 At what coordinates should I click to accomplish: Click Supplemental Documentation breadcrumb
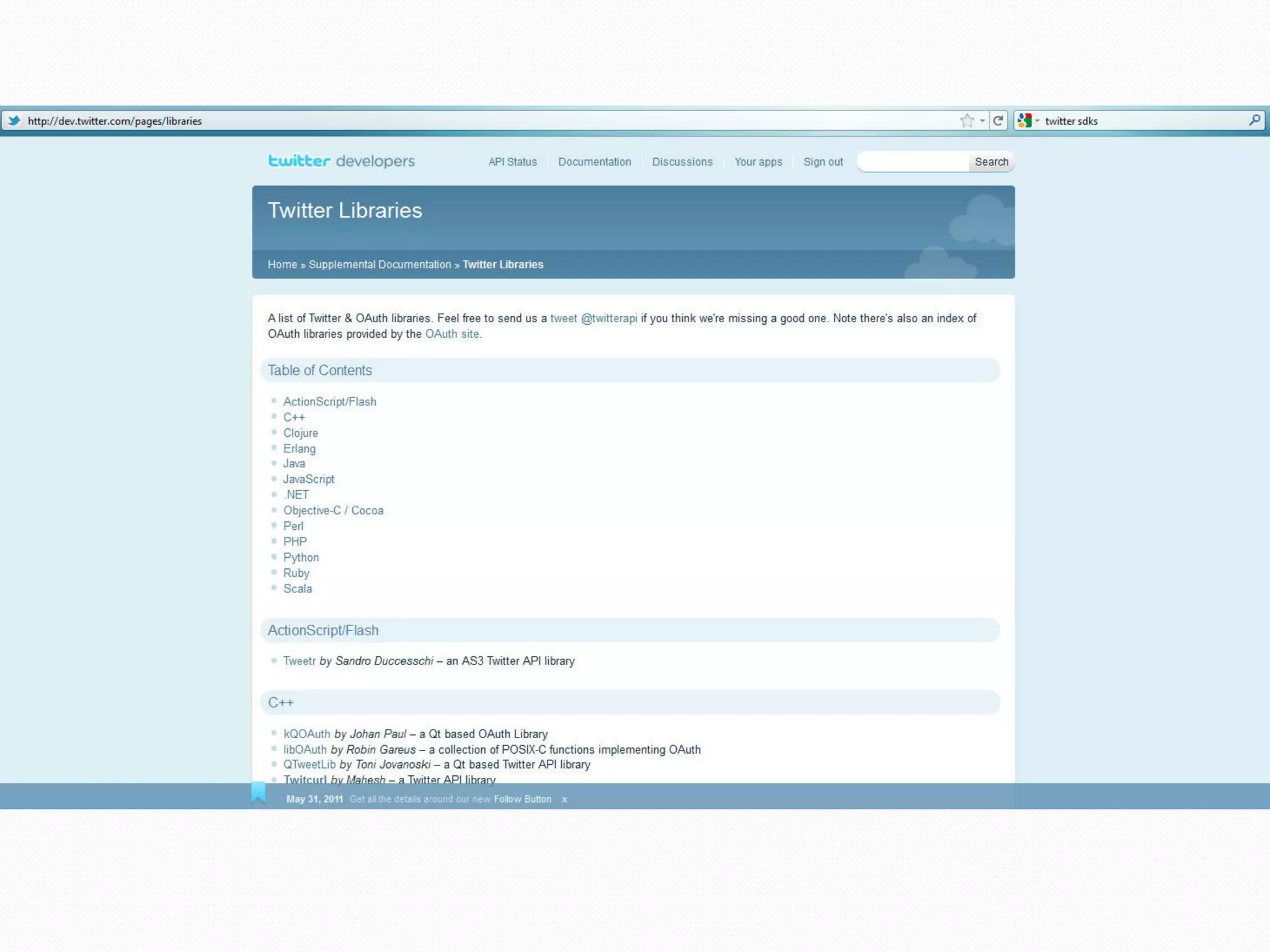click(x=380, y=265)
